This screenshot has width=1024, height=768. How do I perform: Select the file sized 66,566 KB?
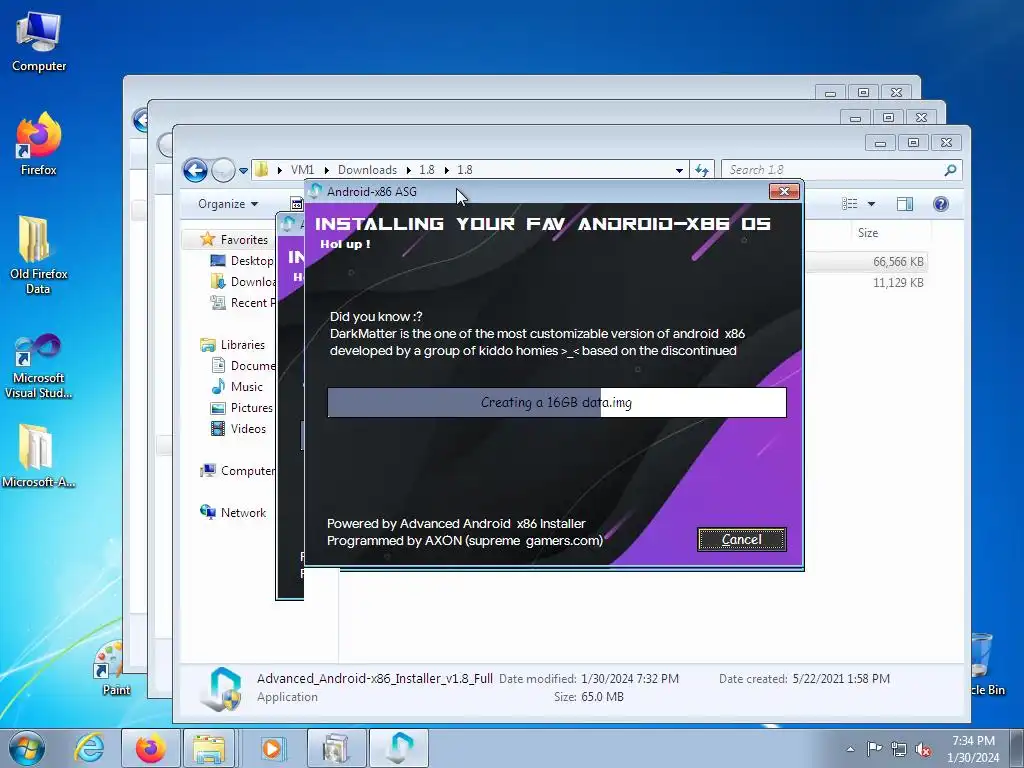pyautogui.click(x=898, y=262)
